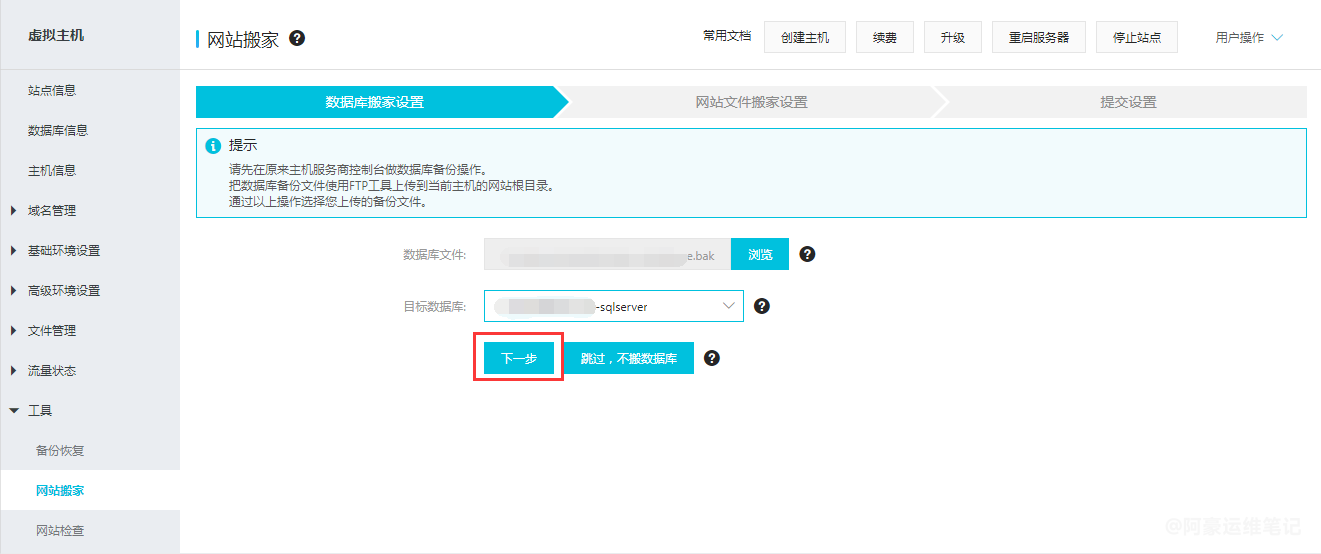Click help icon beside 目标数据库 dropdown

tap(761, 306)
